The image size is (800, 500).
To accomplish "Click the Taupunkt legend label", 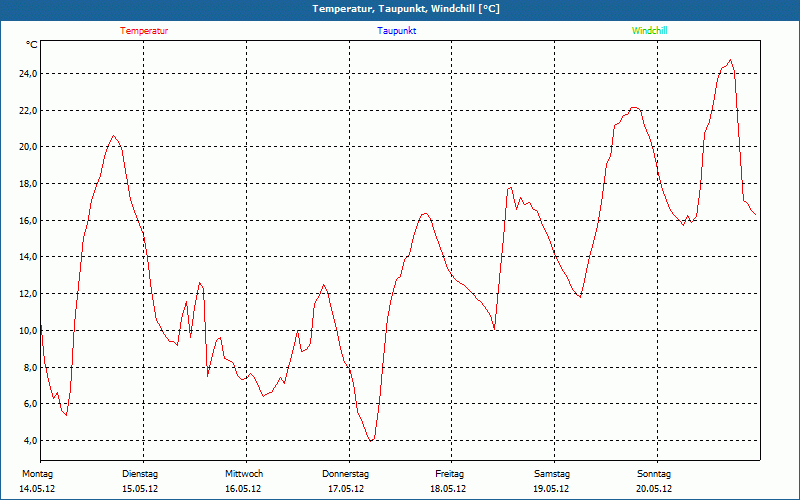I will tap(396, 31).
